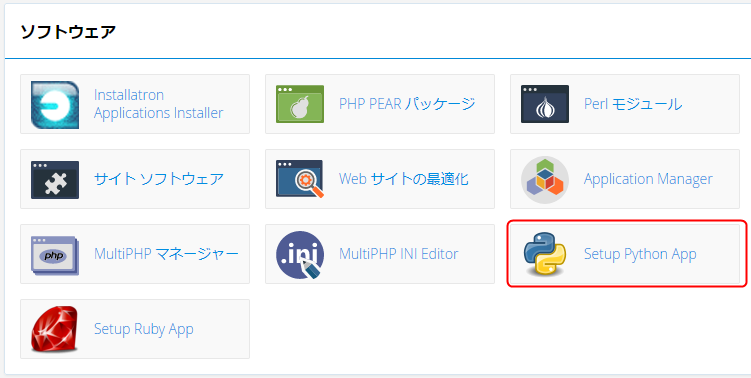Collapse the ソフトウェア section header

68,32
